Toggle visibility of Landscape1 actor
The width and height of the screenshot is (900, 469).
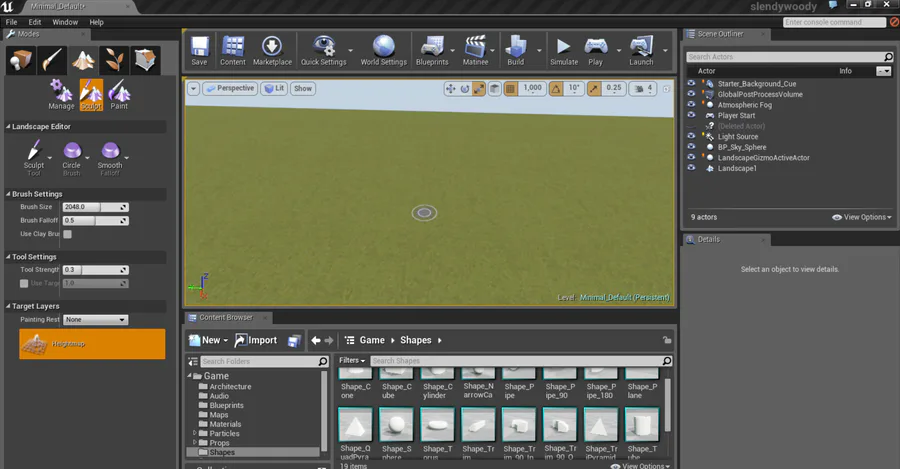(691, 168)
